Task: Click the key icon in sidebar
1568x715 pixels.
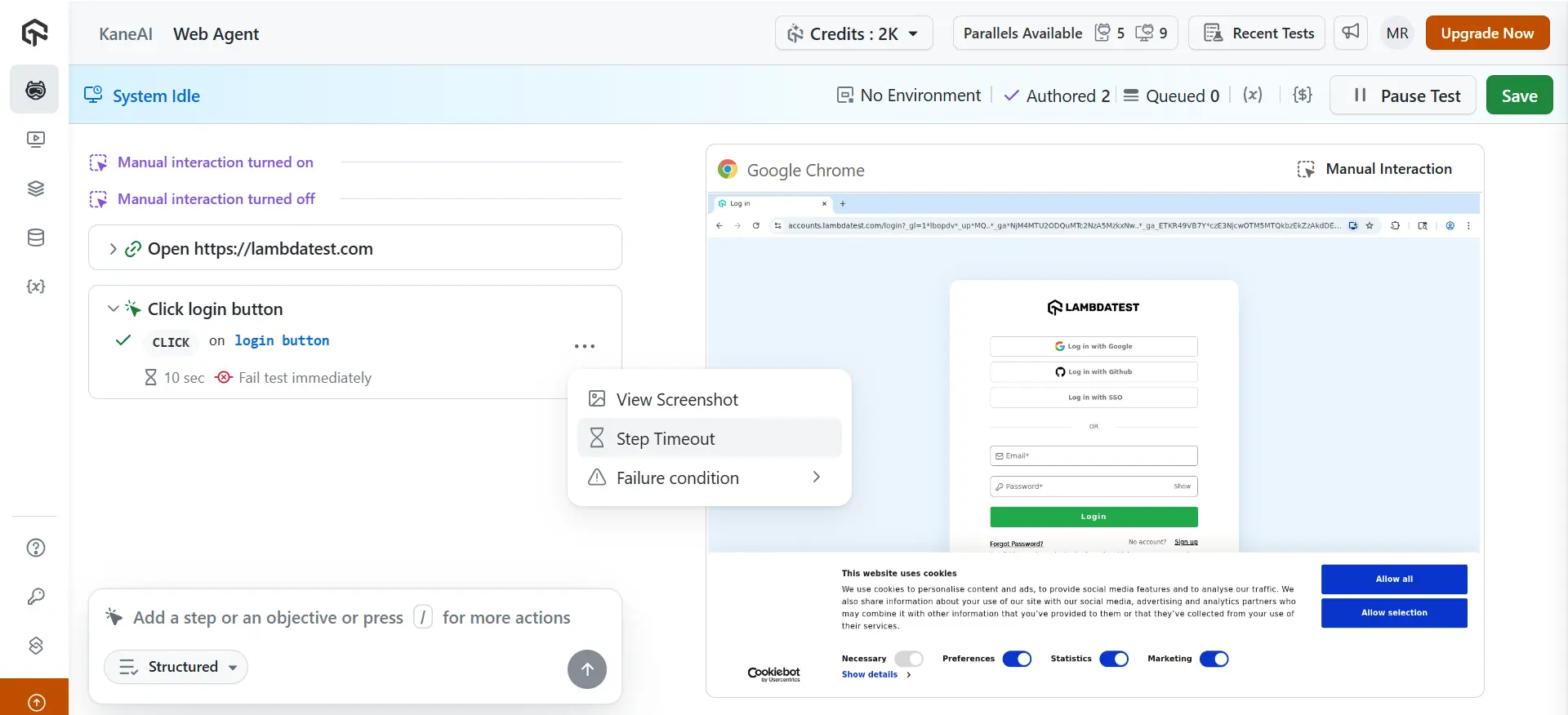Action: tap(36, 597)
